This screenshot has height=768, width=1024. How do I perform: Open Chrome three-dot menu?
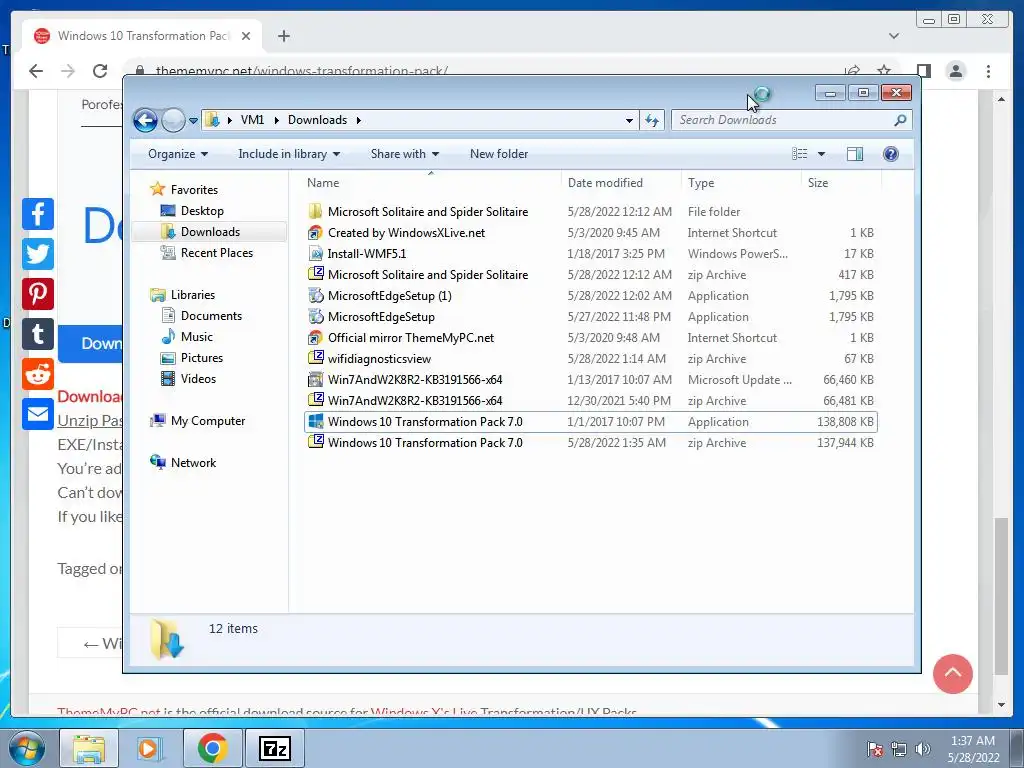coord(988,71)
